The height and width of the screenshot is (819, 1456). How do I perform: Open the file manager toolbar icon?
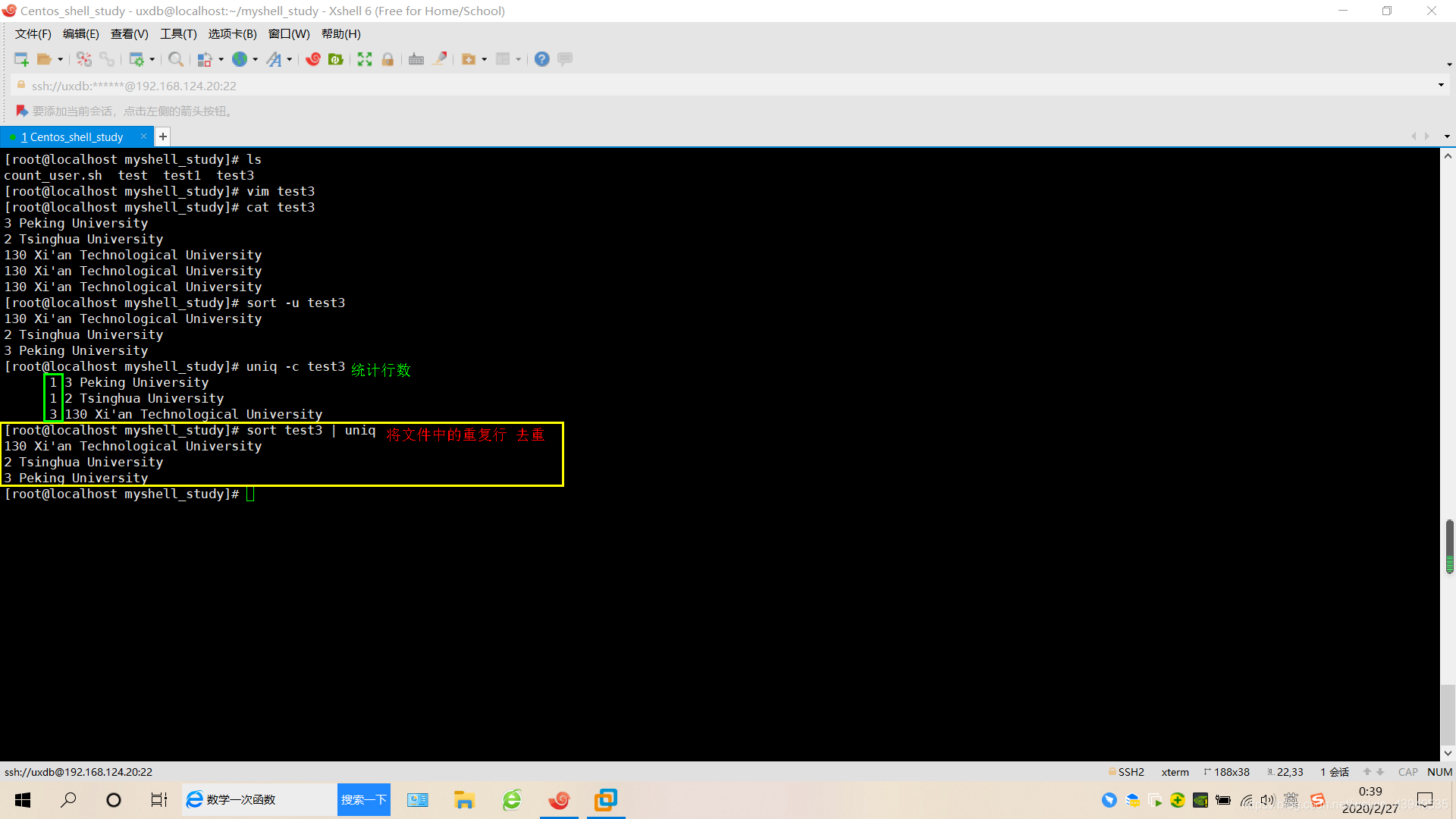point(45,59)
